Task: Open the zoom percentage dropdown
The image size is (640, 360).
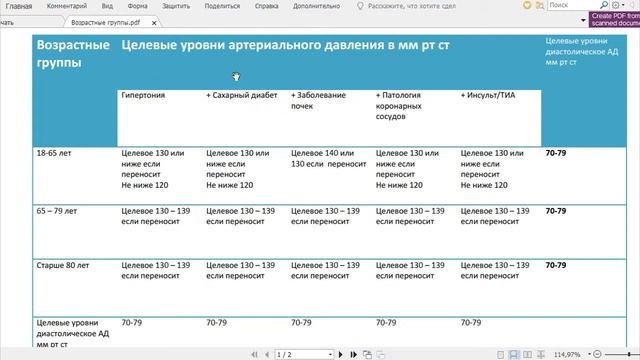Action: click(589, 354)
